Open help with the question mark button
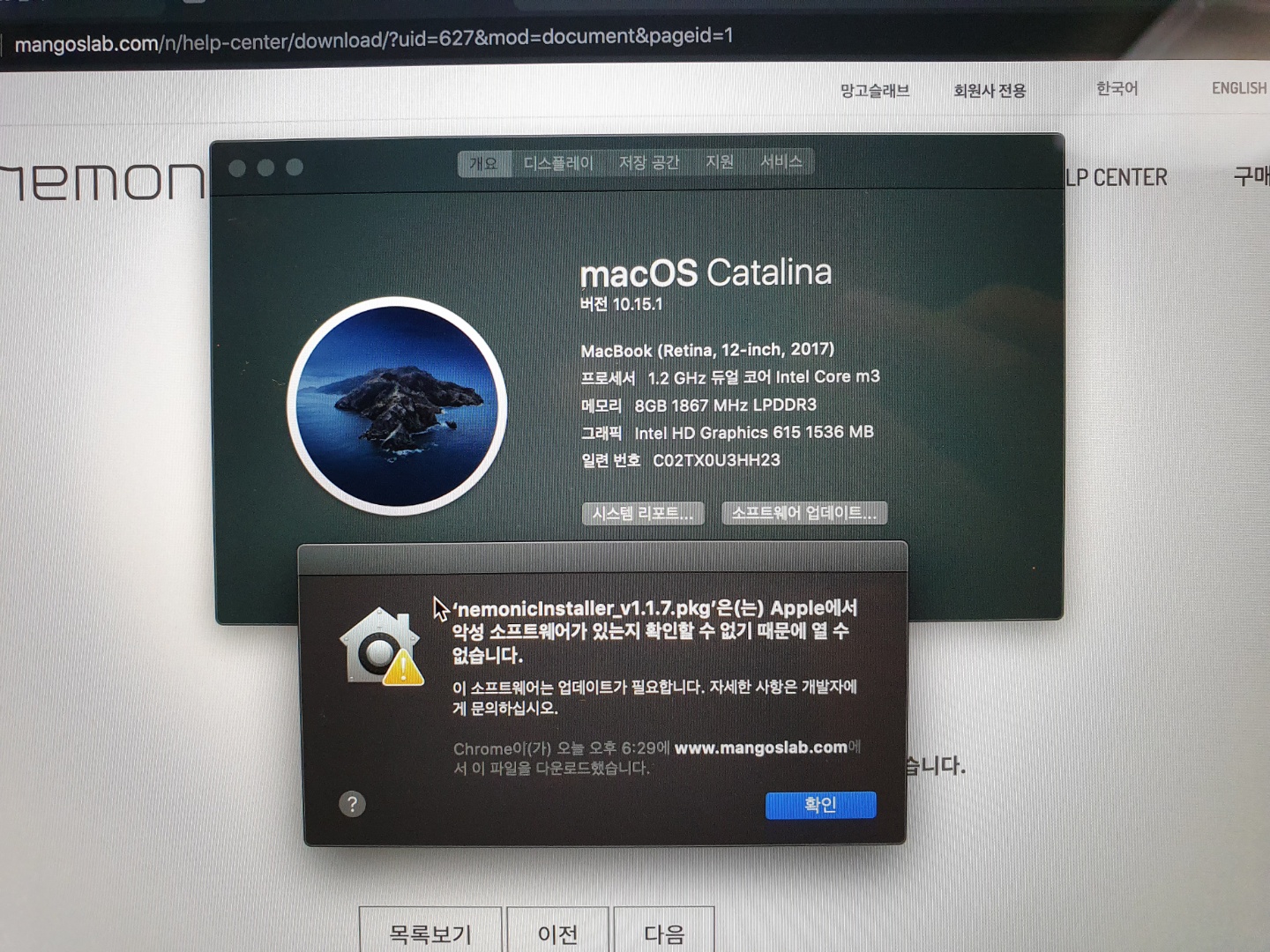 click(352, 804)
